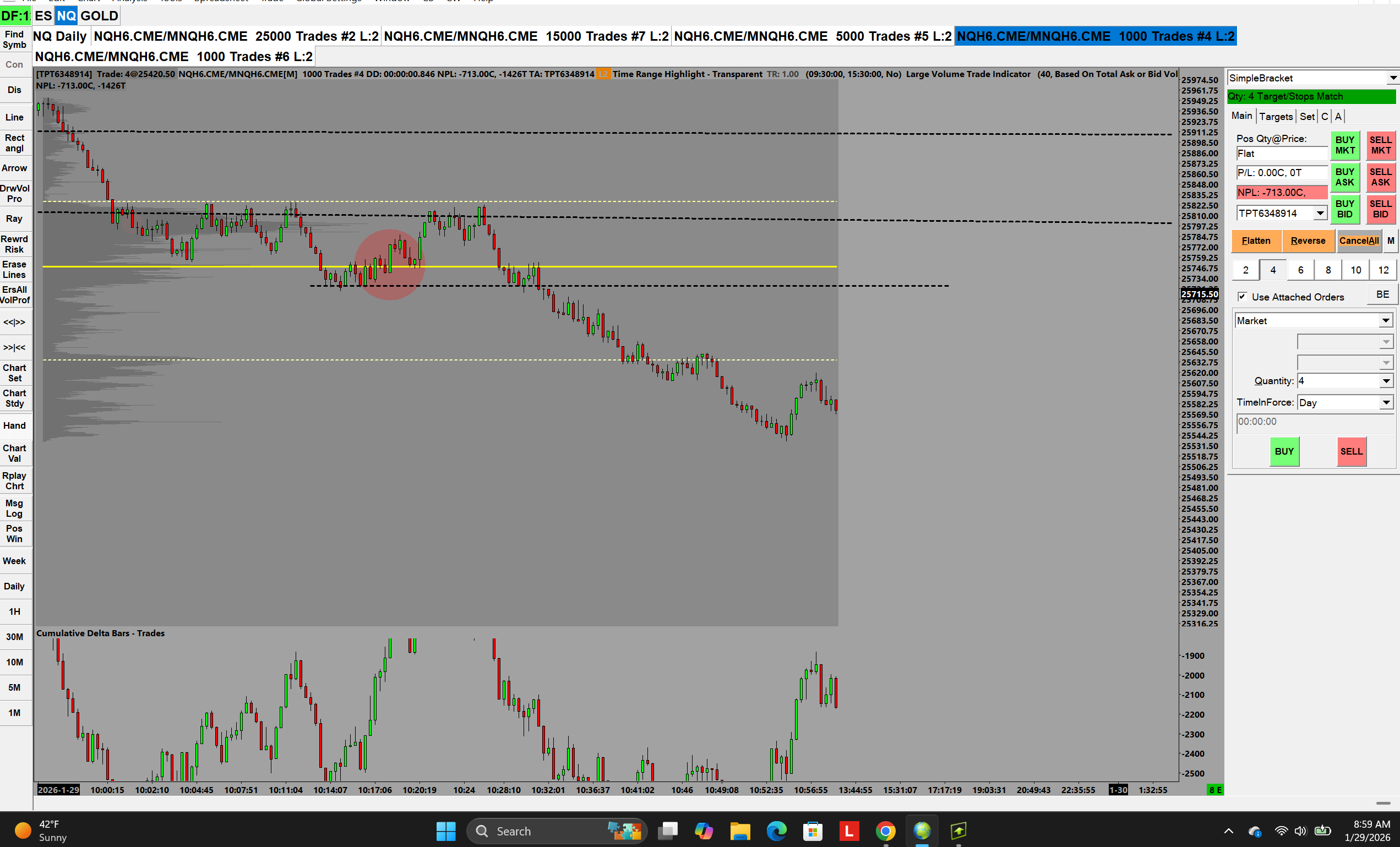Open Microsoft Store from the taskbar
1400x847 pixels.
(x=813, y=831)
